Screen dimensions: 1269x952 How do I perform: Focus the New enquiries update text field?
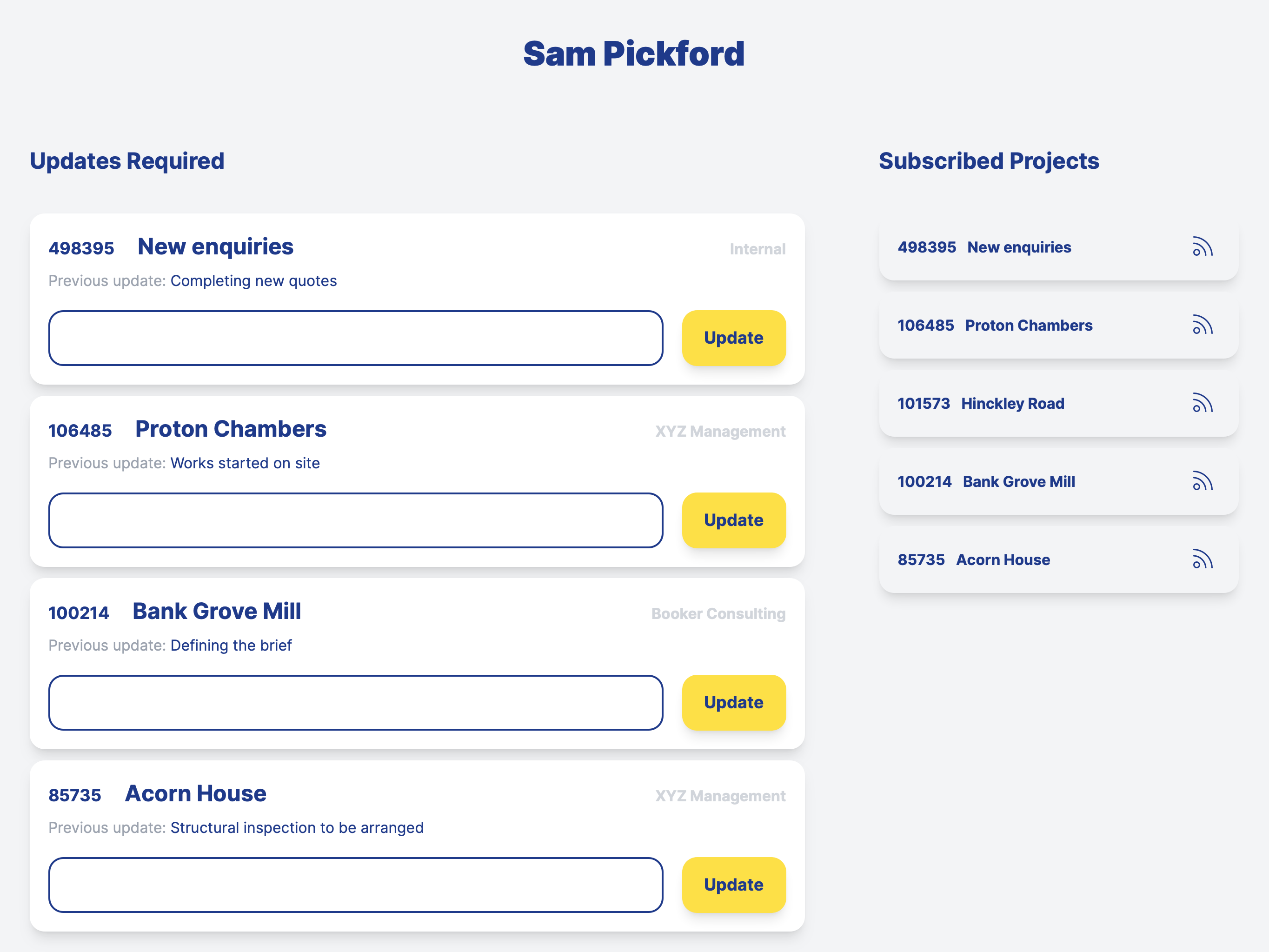point(356,338)
